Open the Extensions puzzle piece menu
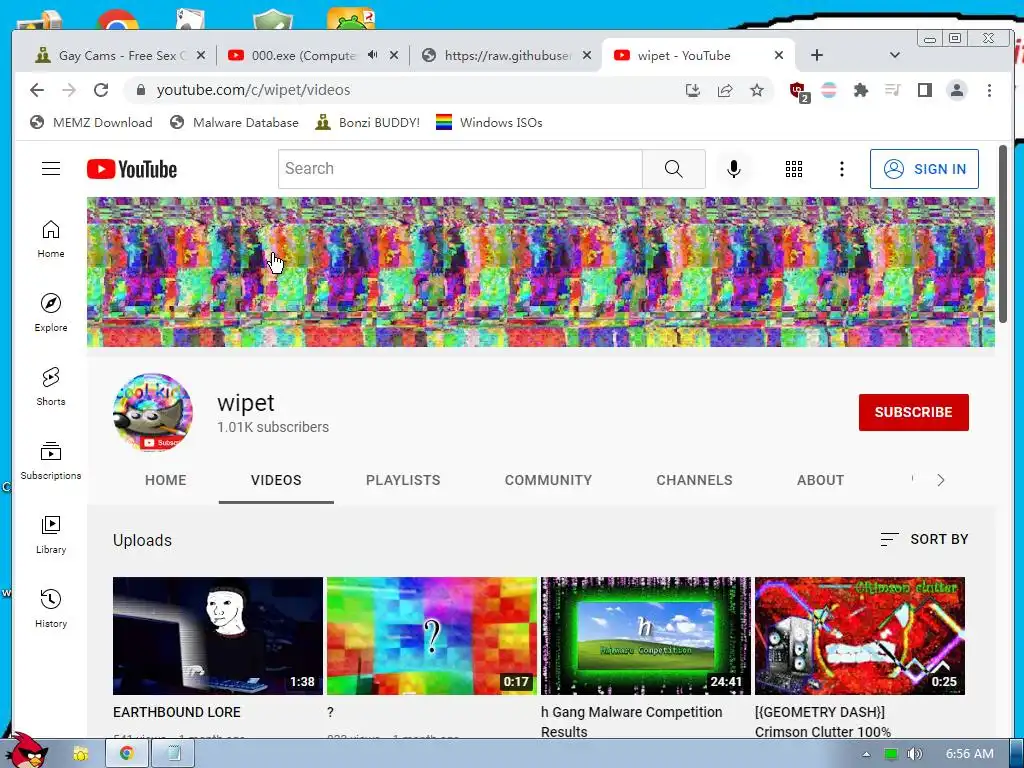The width and height of the screenshot is (1024, 768). tap(861, 90)
